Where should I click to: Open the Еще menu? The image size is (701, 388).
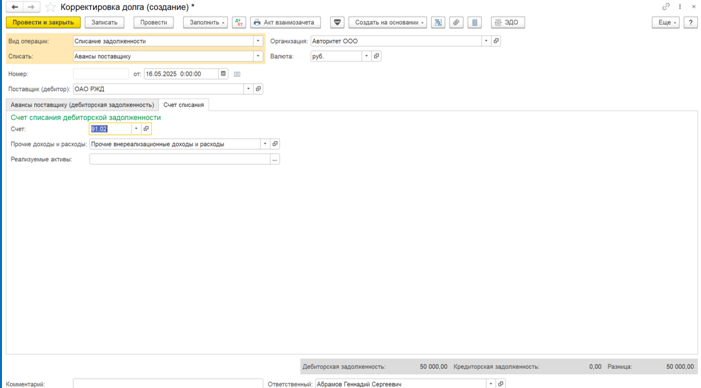(x=666, y=22)
